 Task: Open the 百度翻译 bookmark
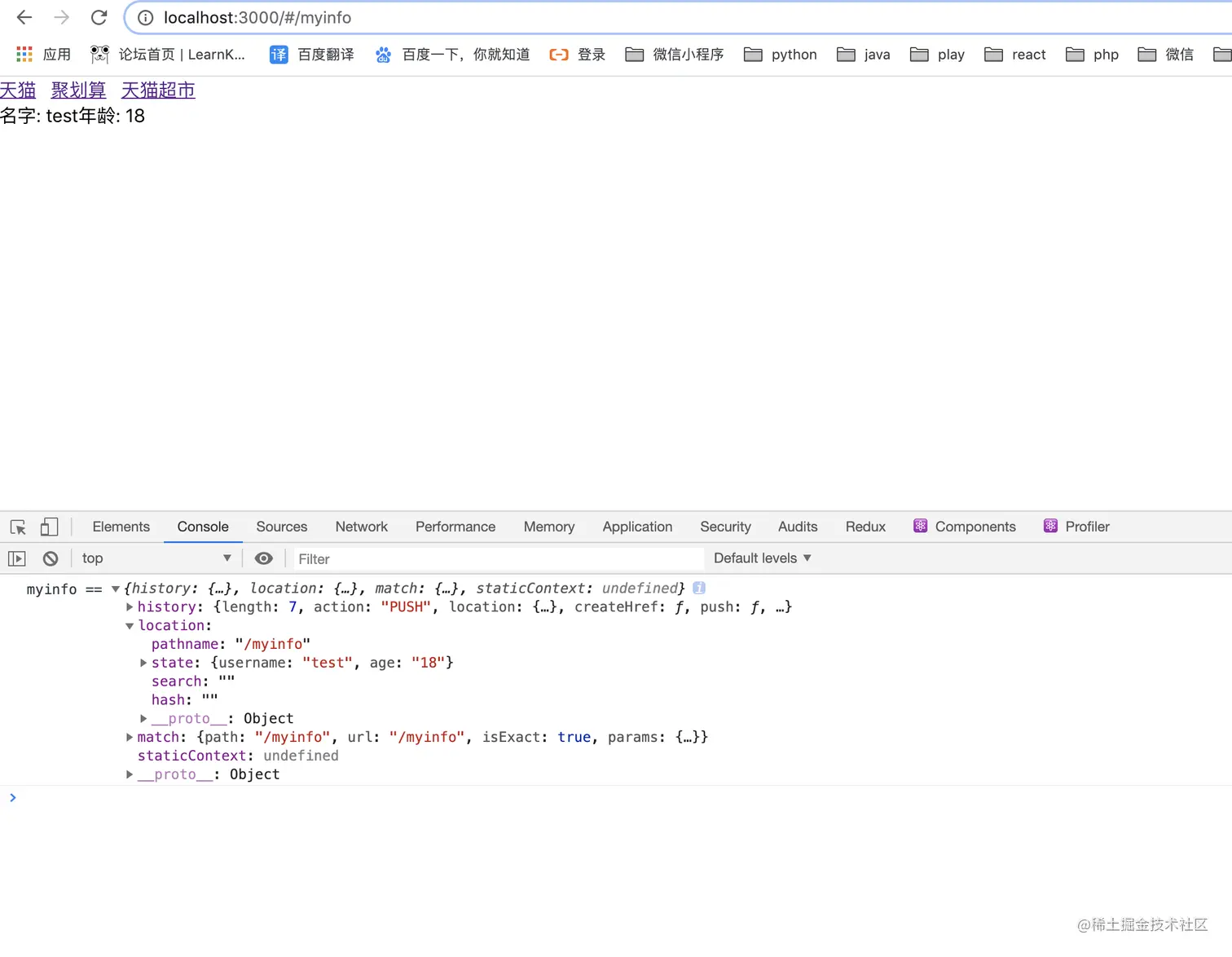click(312, 55)
